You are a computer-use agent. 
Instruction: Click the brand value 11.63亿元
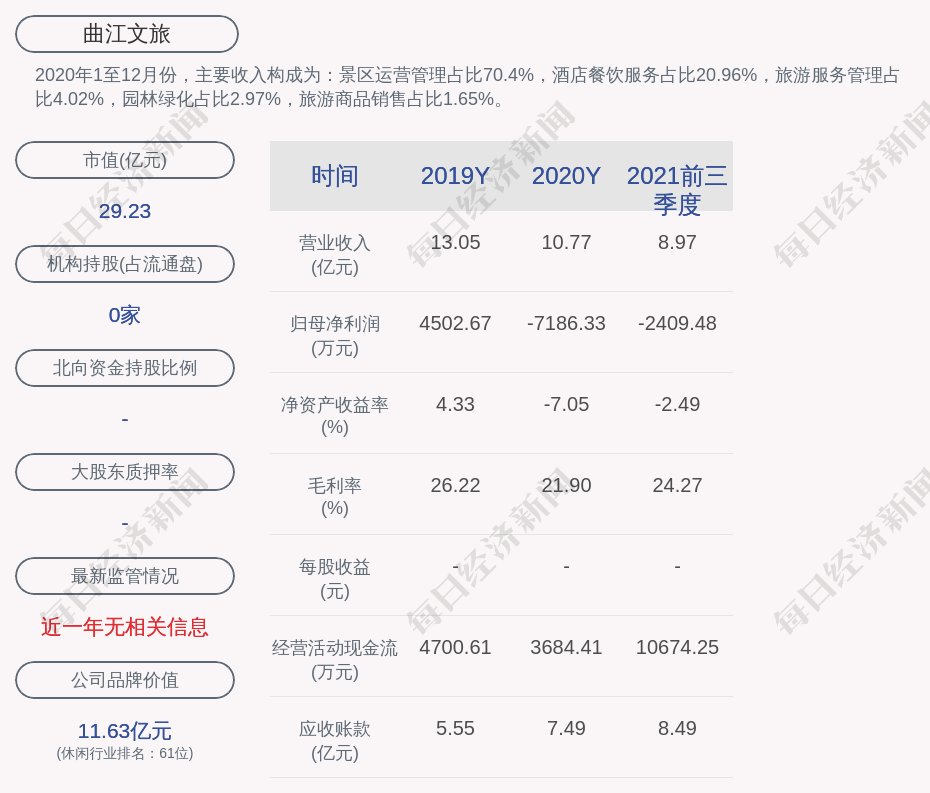point(125,731)
